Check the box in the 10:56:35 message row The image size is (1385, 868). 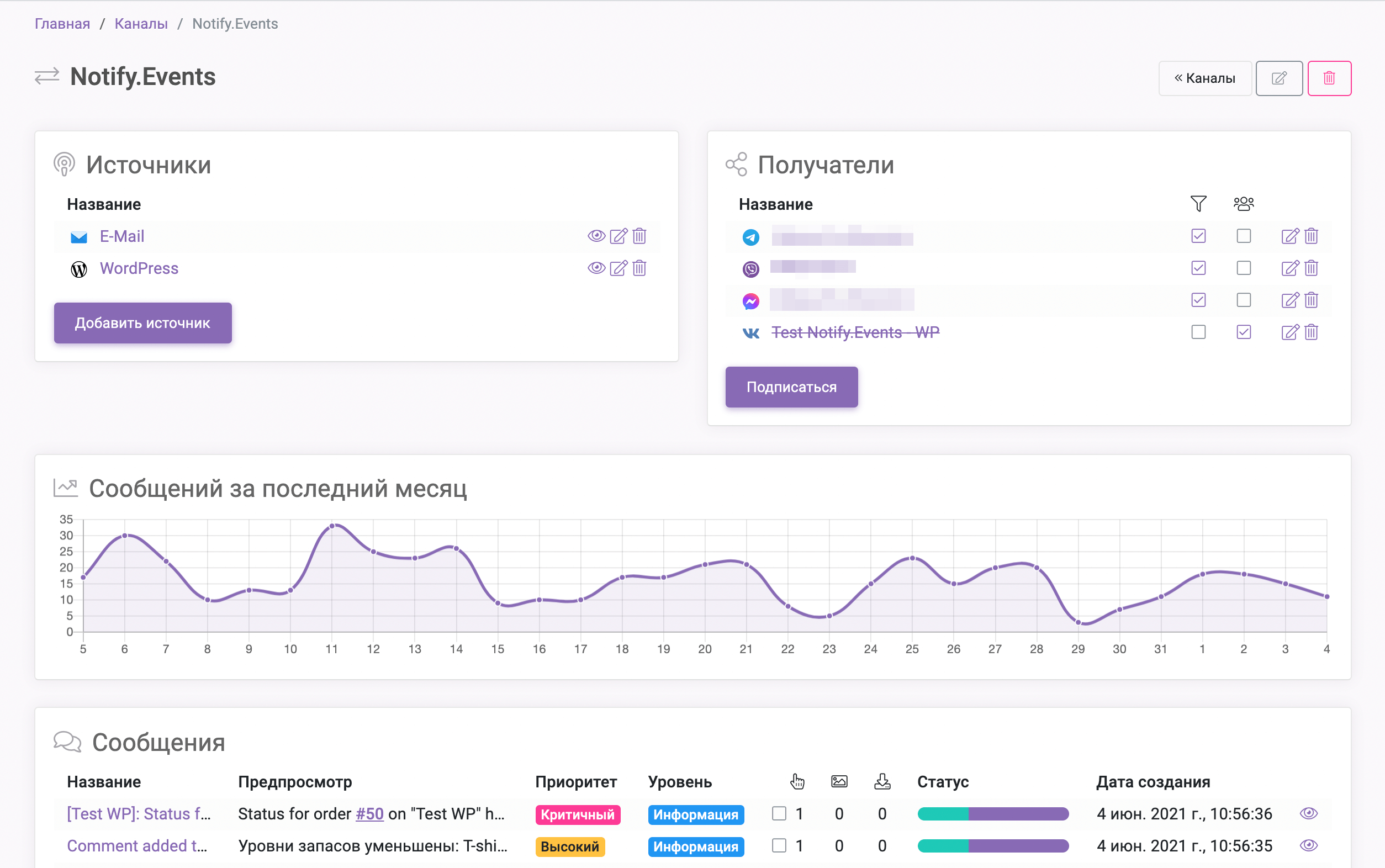[x=779, y=845]
